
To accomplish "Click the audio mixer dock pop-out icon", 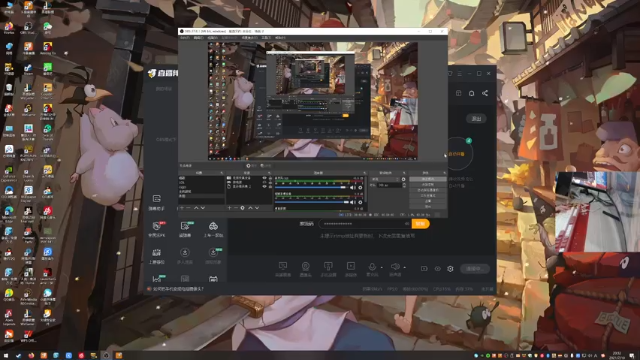I will click(x=364, y=173).
